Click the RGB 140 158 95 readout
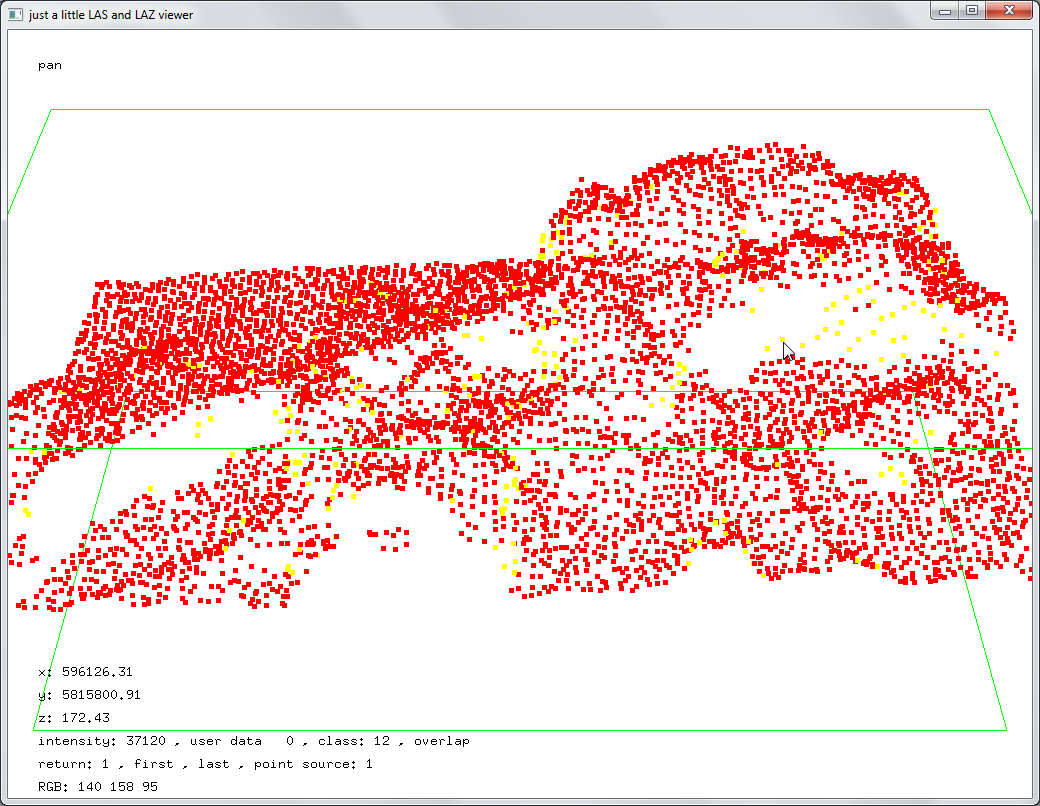The height and width of the screenshot is (806, 1040). pyautogui.click(x=97, y=787)
